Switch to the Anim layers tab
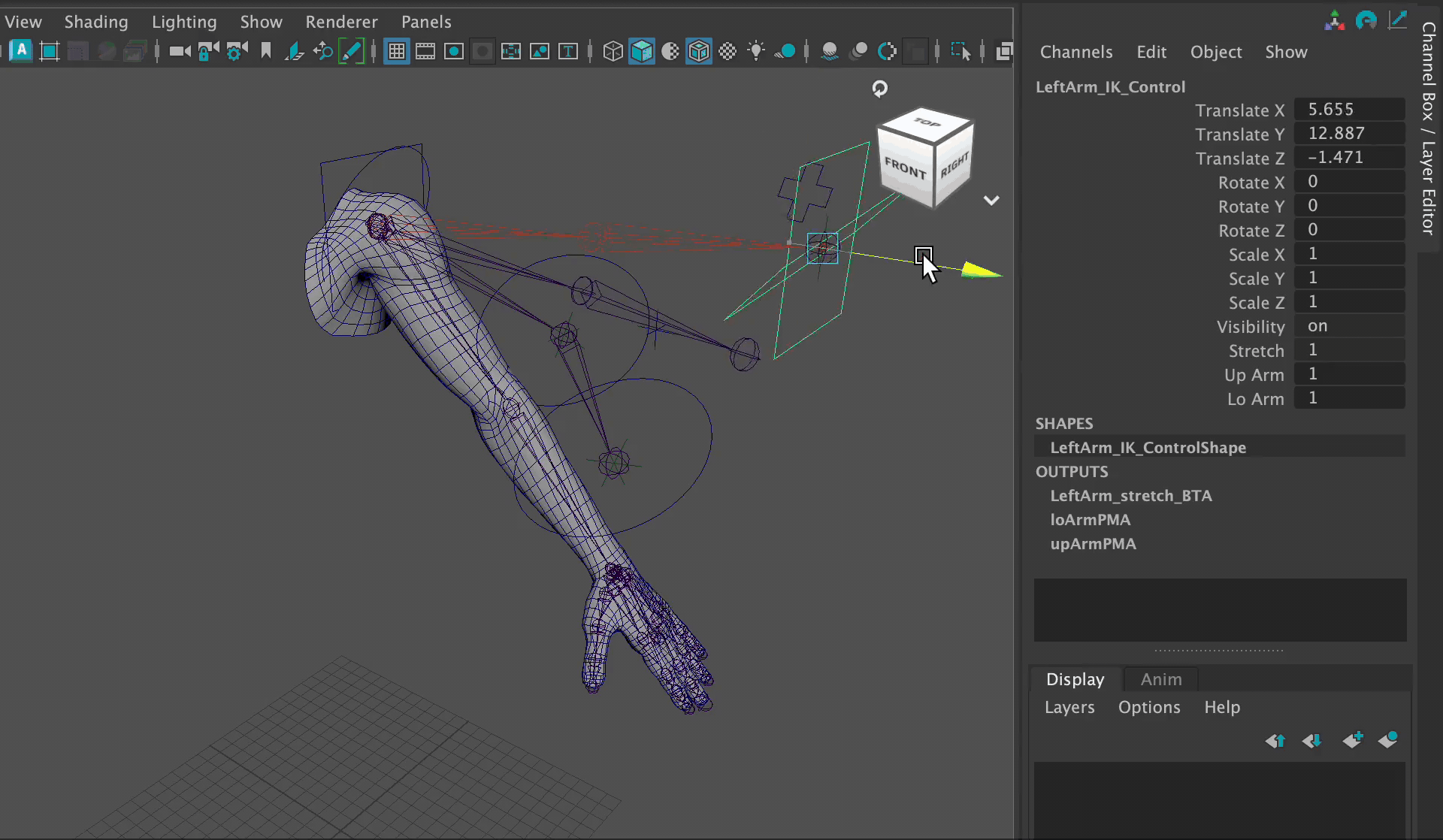 pos(1161,679)
